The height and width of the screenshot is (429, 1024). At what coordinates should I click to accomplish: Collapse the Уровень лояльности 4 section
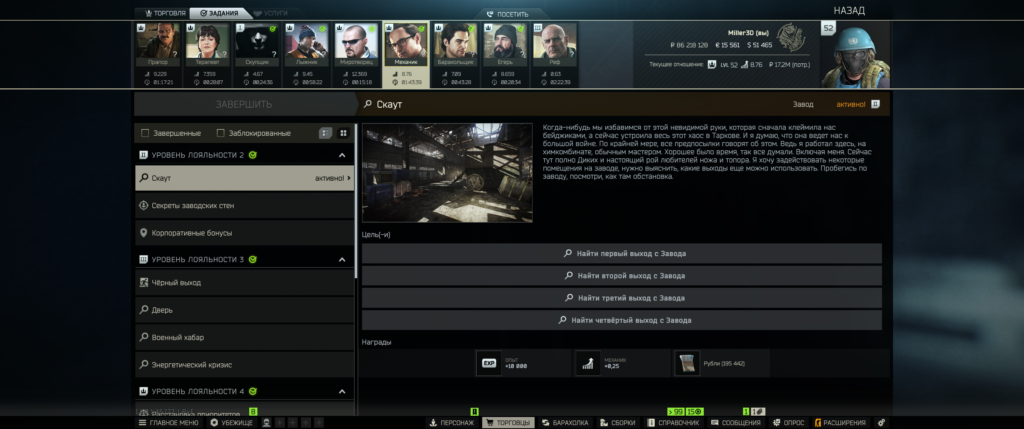click(x=342, y=392)
